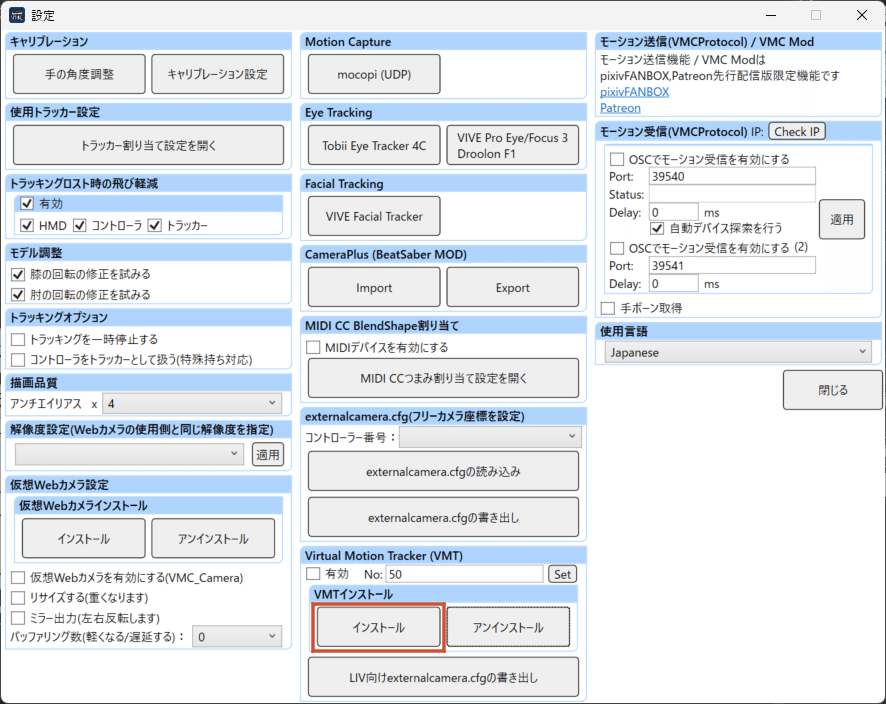This screenshot has height=704, width=886.
Task: Click インストール under 仮想Webカメラインストール
Action: pyautogui.click(x=84, y=538)
